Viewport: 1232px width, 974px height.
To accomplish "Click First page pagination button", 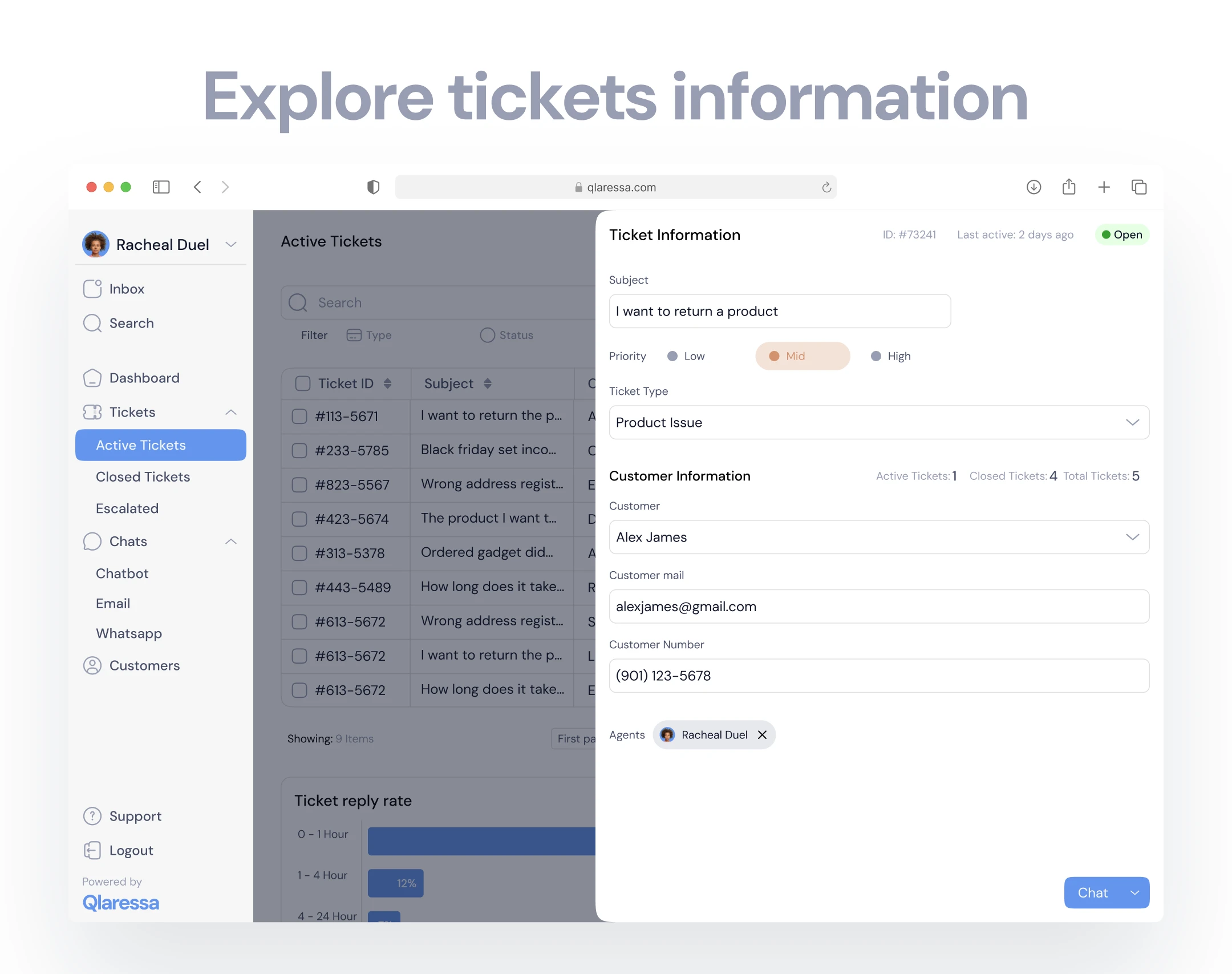I will 574,738.
